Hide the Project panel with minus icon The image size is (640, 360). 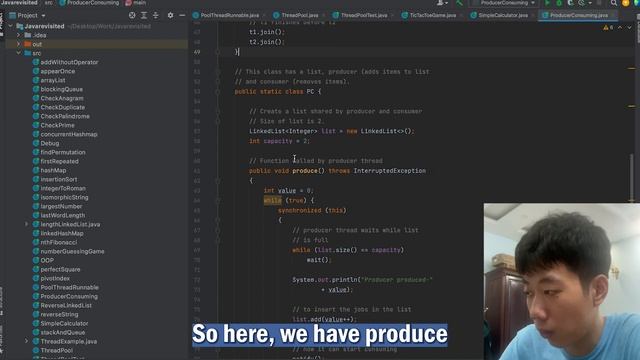182,16
